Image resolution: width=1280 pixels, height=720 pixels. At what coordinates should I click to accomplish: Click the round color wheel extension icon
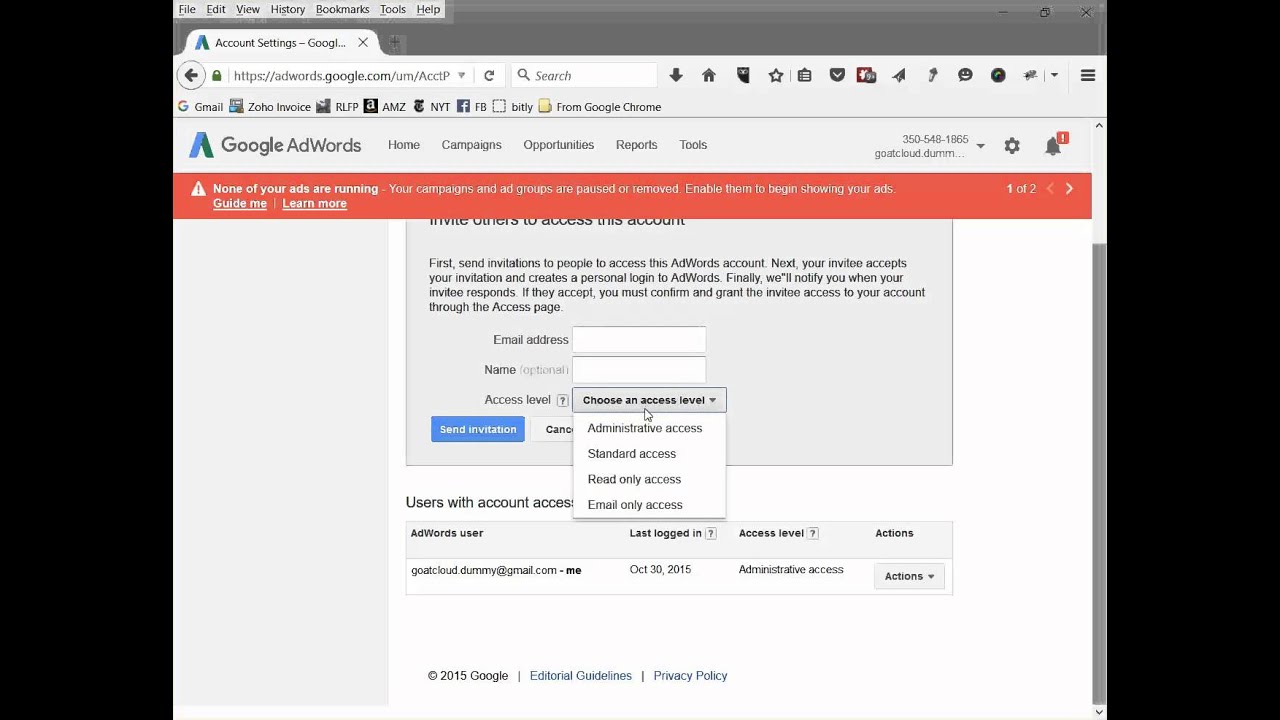pyautogui.click(x=998, y=75)
